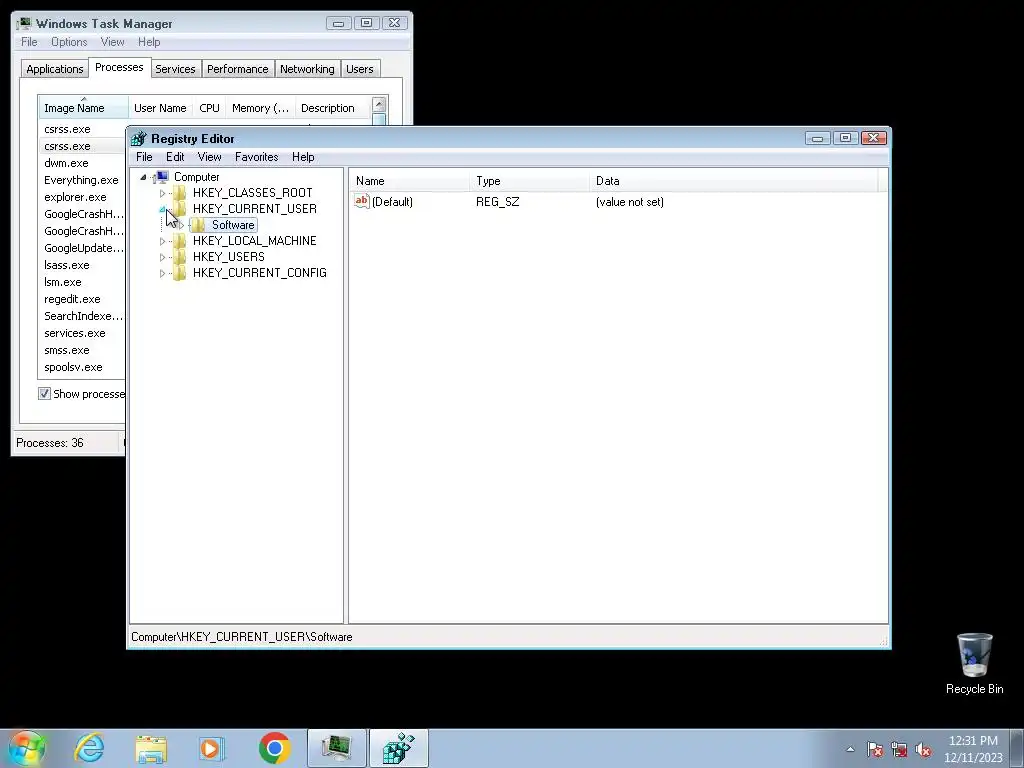1024x768 pixels.
Task: Expand the HKEY_CURRENT_CONFIG node
Action: 163,274
